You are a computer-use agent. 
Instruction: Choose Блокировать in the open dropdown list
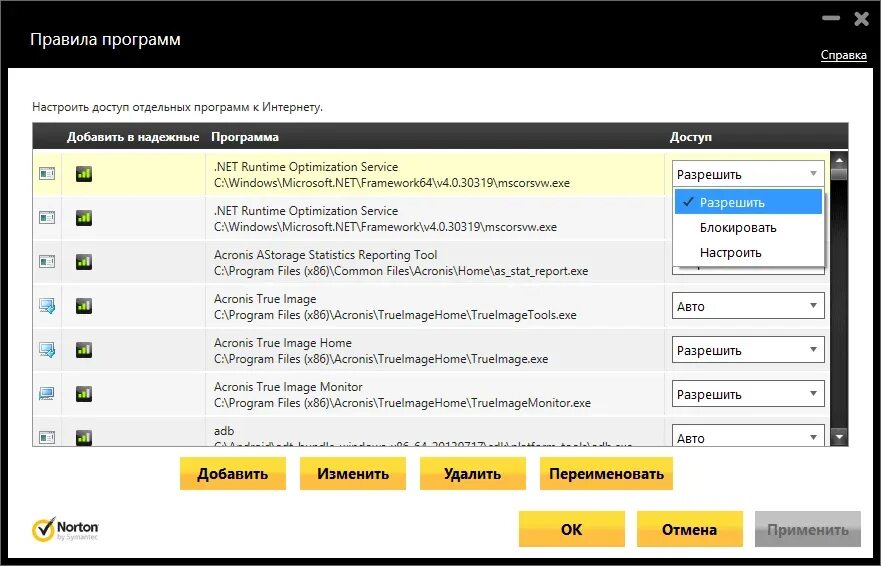748,227
